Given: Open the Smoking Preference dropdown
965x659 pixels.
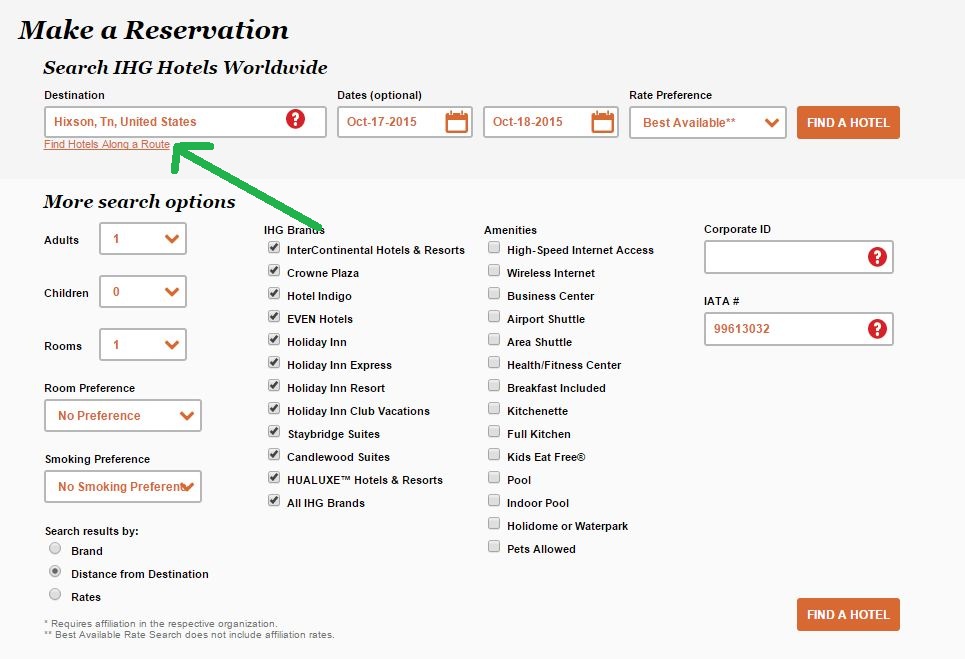Looking at the screenshot, I should [x=123, y=487].
